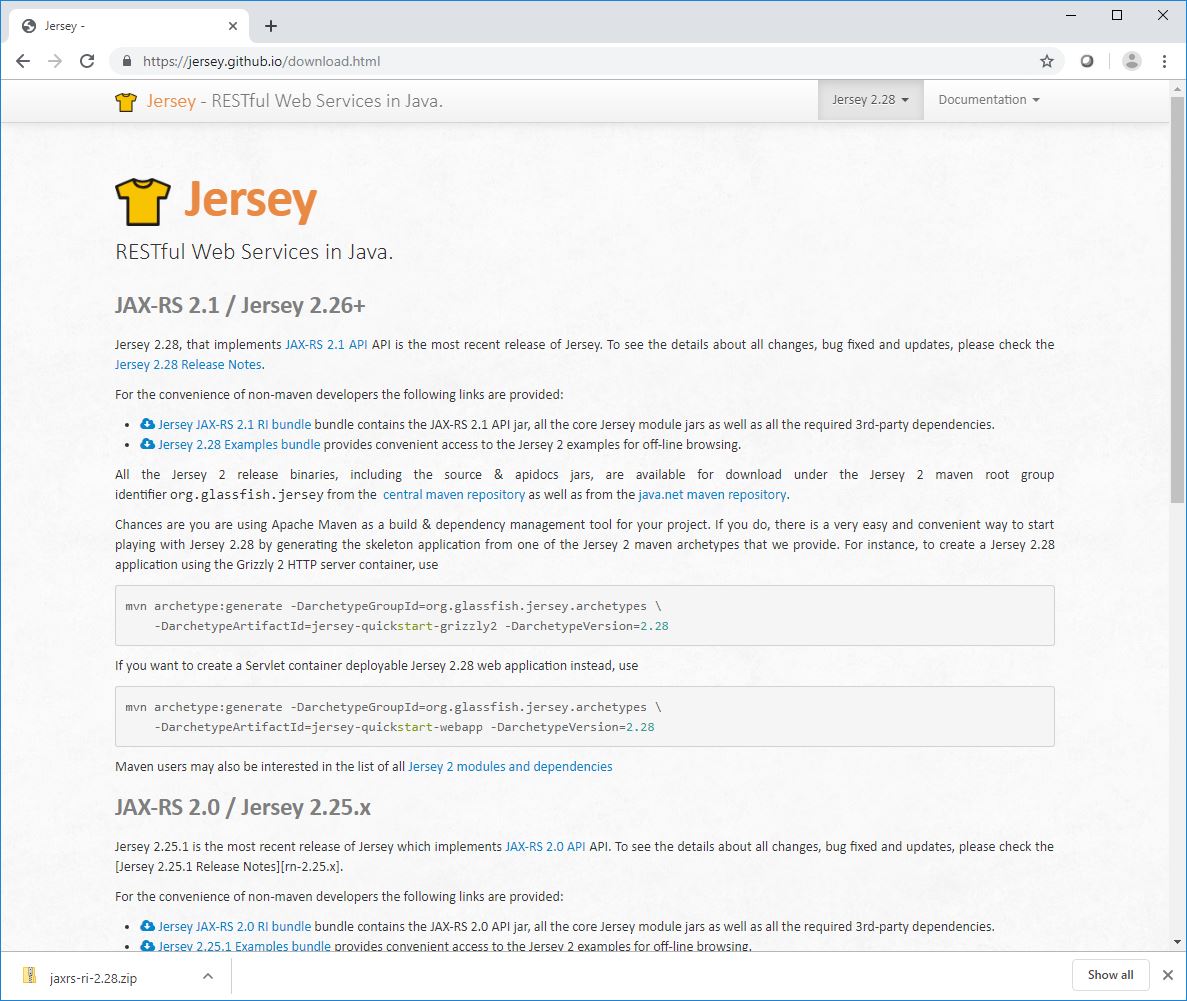Screen dimensions: 1187x1001
Task: Click cloud download icon for JAX-RS 2.1 bundle
Action: (148, 424)
